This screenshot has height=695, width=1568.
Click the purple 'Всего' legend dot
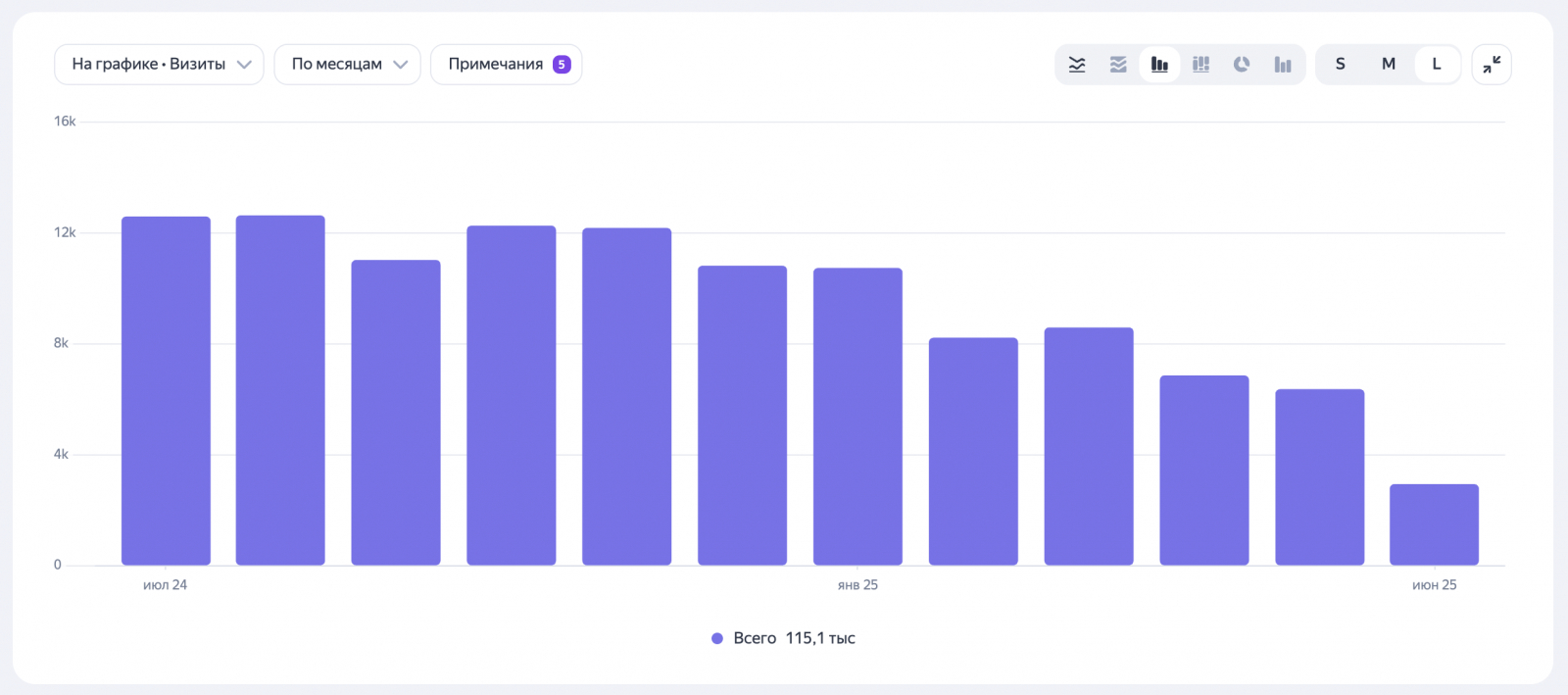click(717, 638)
